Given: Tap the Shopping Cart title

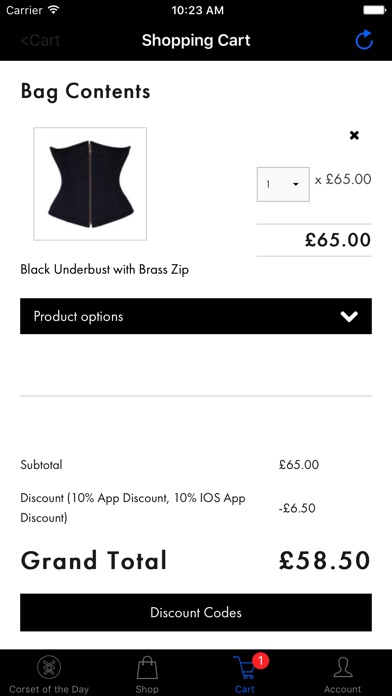Looking at the screenshot, I should [196, 40].
